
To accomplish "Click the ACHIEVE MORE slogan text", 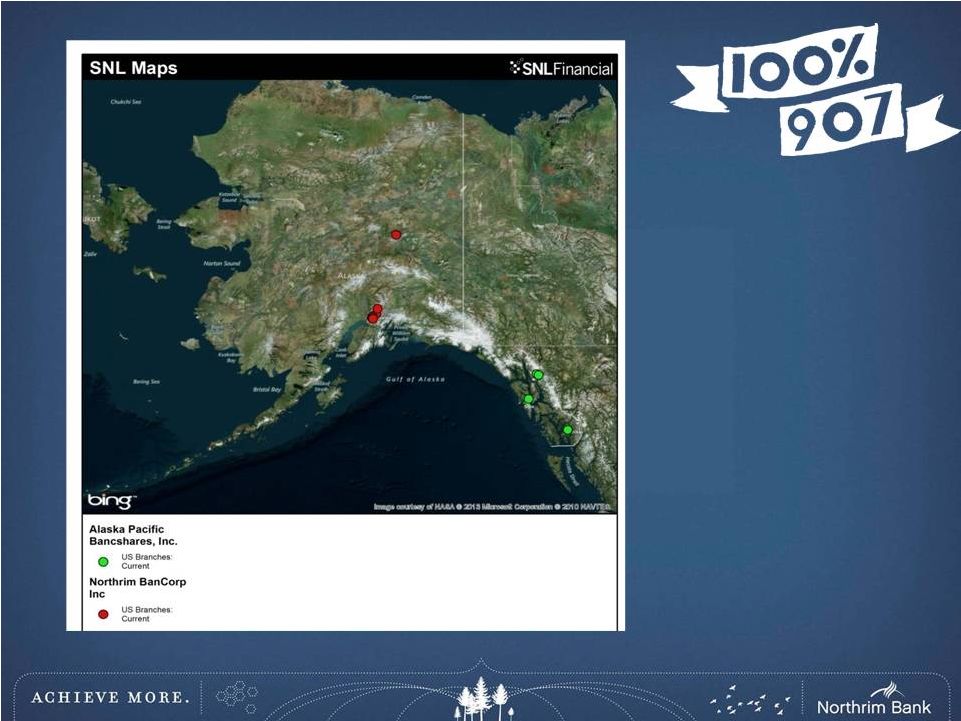I will (110, 697).
